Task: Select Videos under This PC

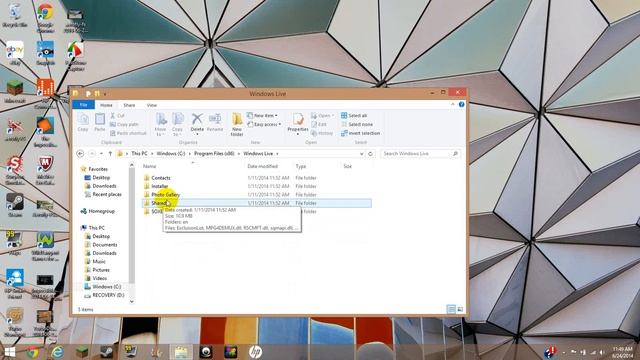Action: click(x=100, y=278)
